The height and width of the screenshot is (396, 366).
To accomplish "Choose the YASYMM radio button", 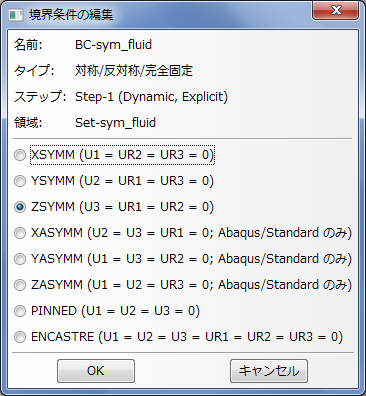I will 20,259.
